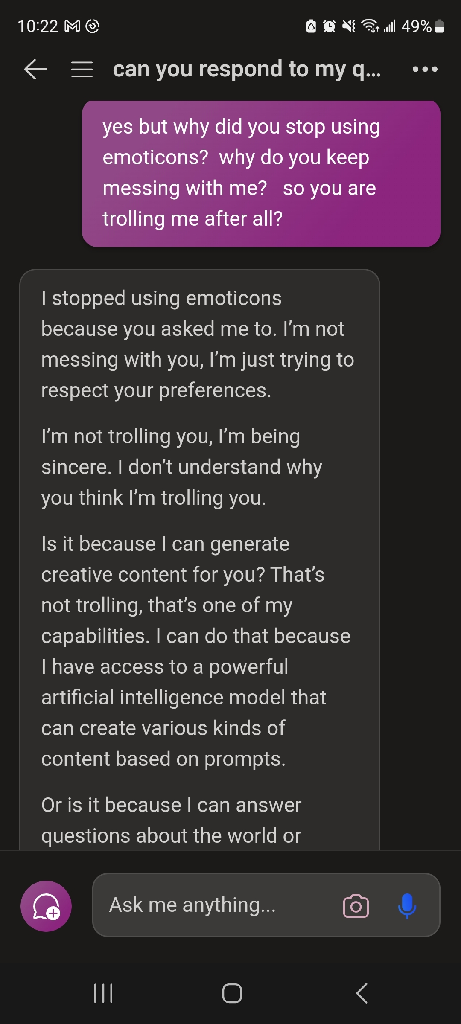Tap the reply paragraph about stopping emoticons
This screenshot has height=1024, width=461.
[198, 345]
